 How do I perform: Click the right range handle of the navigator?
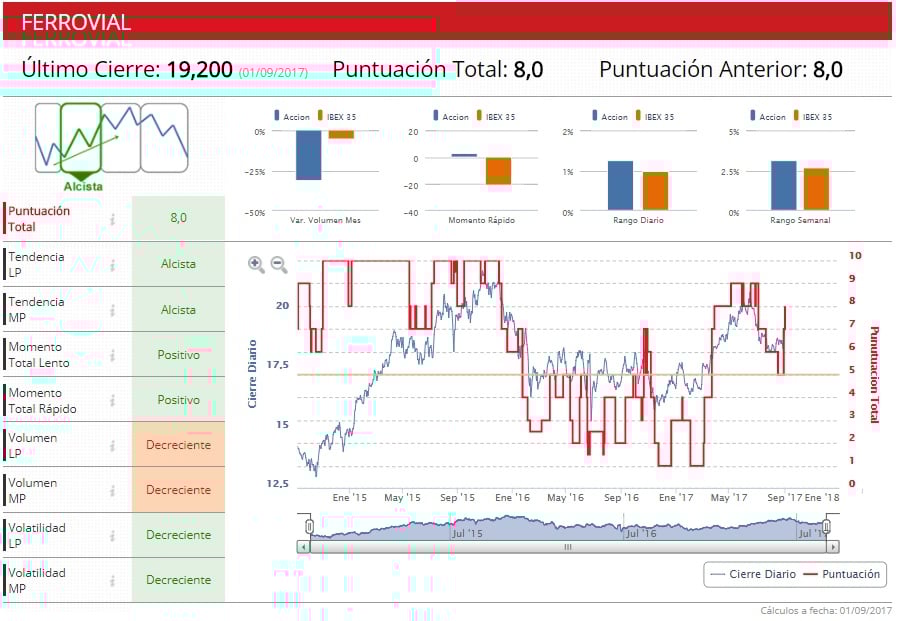click(x=826, y=526)
